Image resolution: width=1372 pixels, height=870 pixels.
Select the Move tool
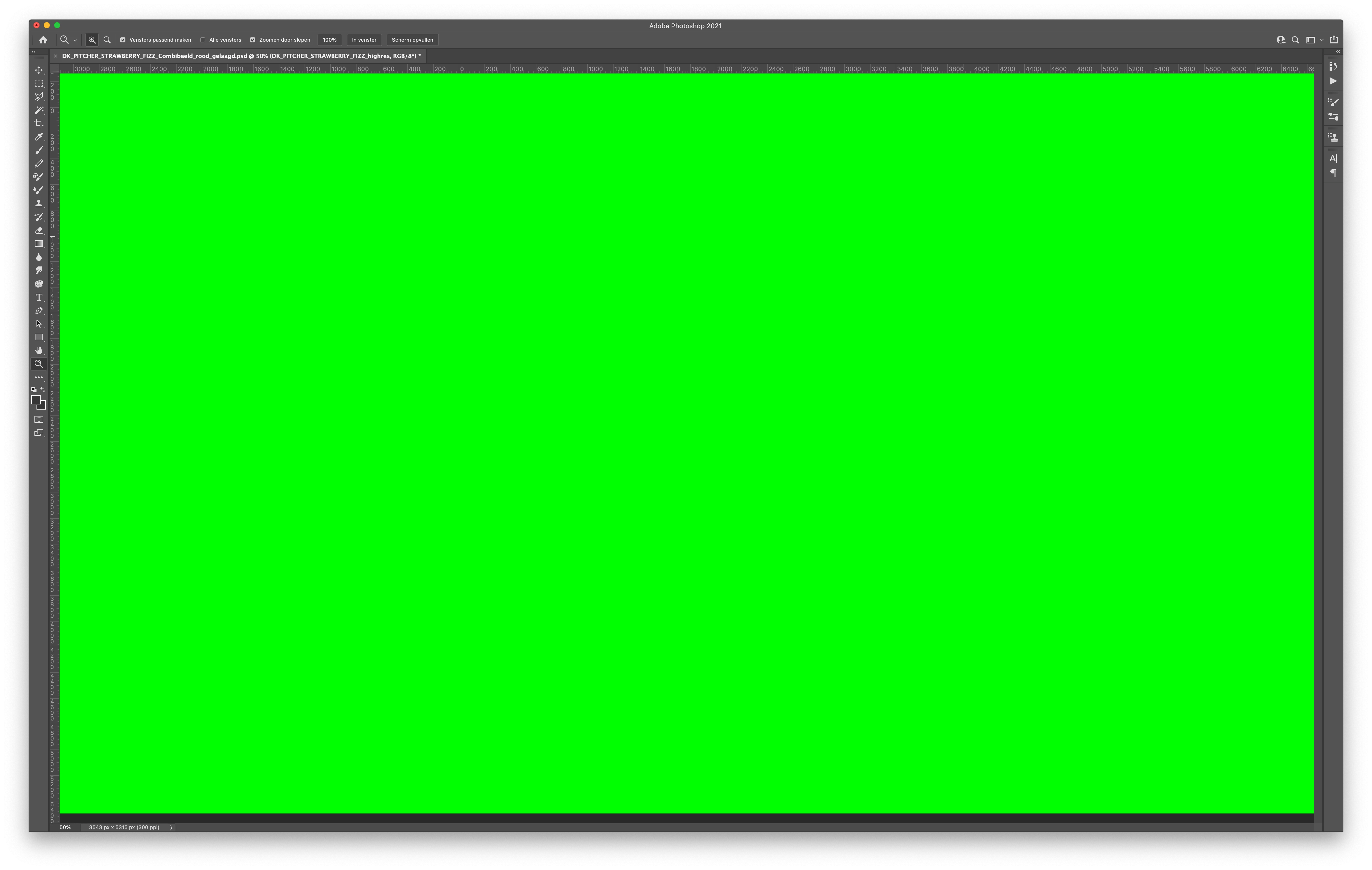point(39,70)
